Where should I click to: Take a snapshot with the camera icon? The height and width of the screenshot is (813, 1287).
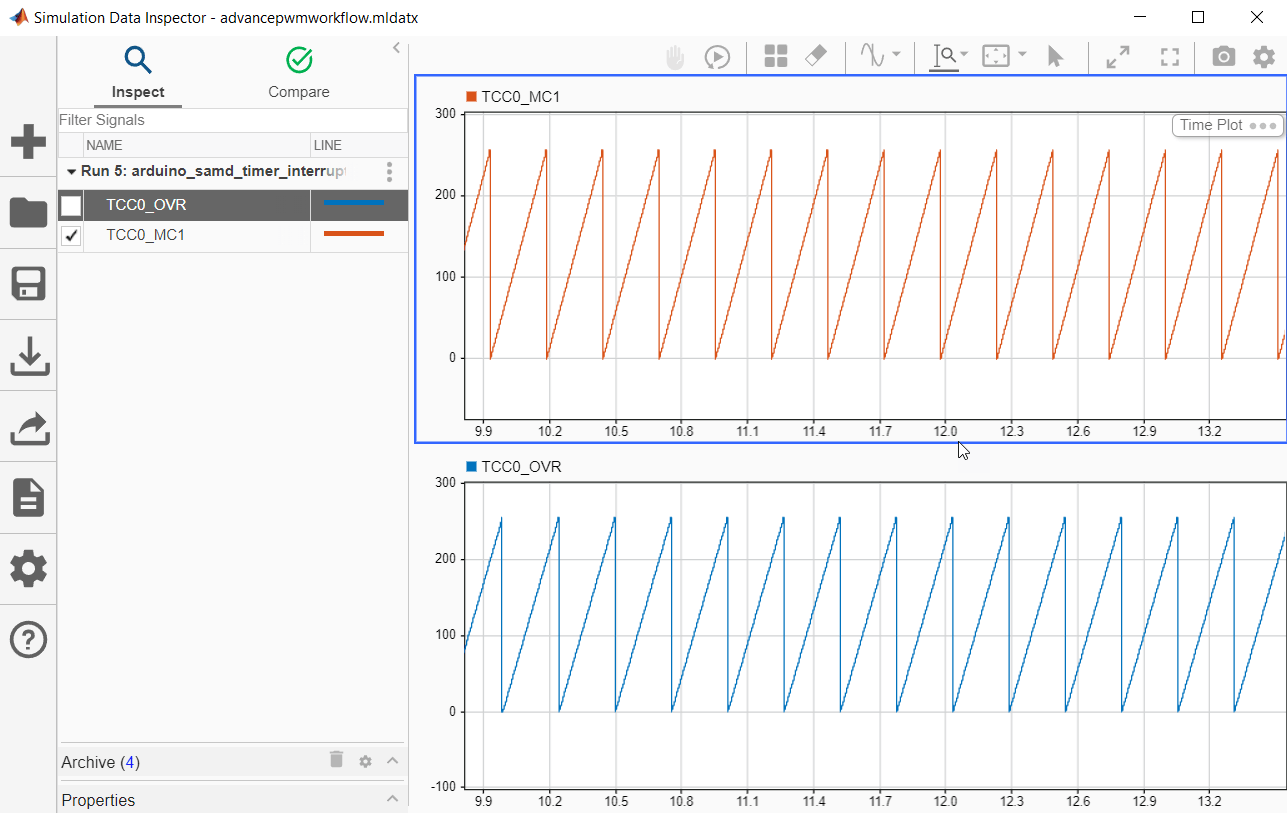(x=1223, y=57)
